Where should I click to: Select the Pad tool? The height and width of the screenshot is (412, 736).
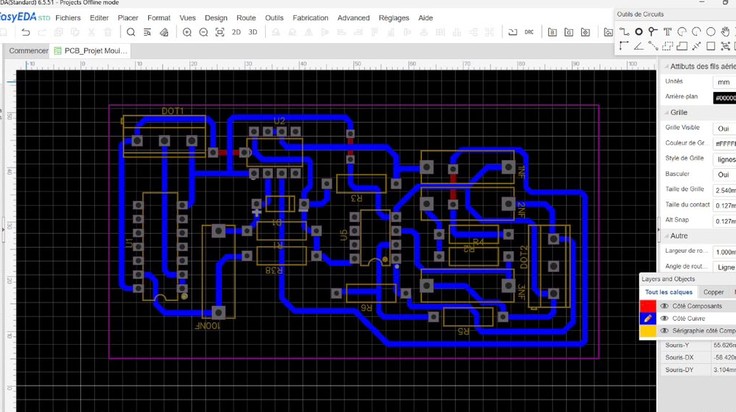pyautogui.click(x=638, y=32)
